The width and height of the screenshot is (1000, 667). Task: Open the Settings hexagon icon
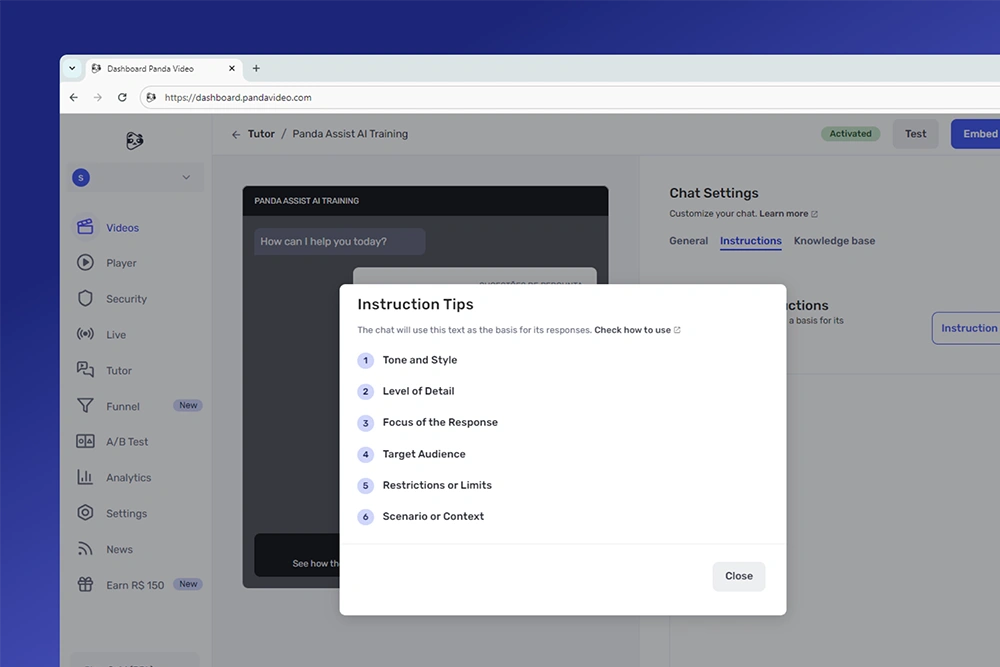(85, 513)
